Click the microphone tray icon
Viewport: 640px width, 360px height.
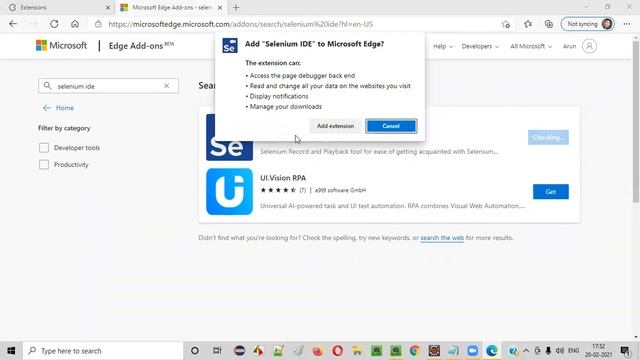pos(548,351)
